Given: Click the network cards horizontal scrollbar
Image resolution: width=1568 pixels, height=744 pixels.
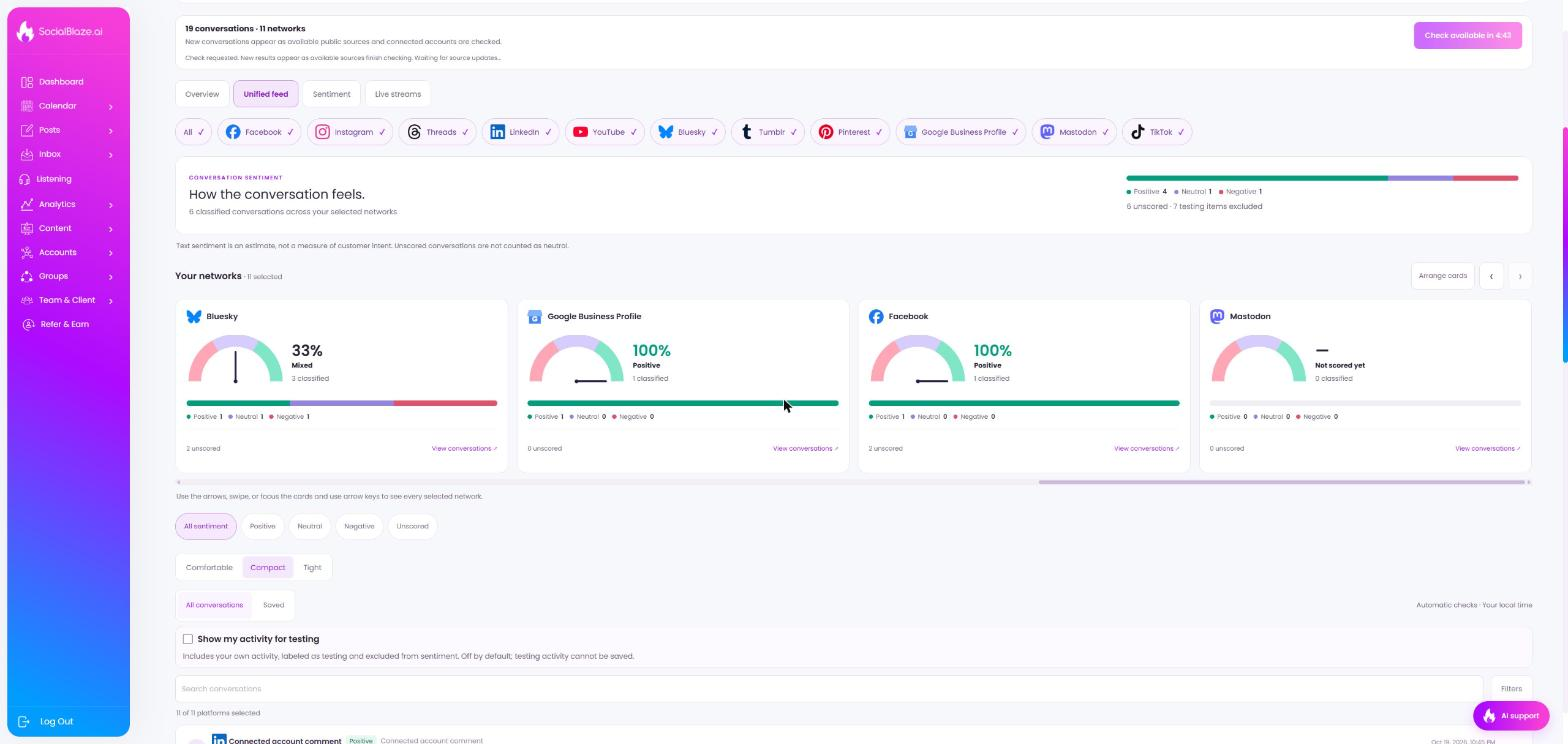Looking at the screenshot, I should coord(1282,482).
